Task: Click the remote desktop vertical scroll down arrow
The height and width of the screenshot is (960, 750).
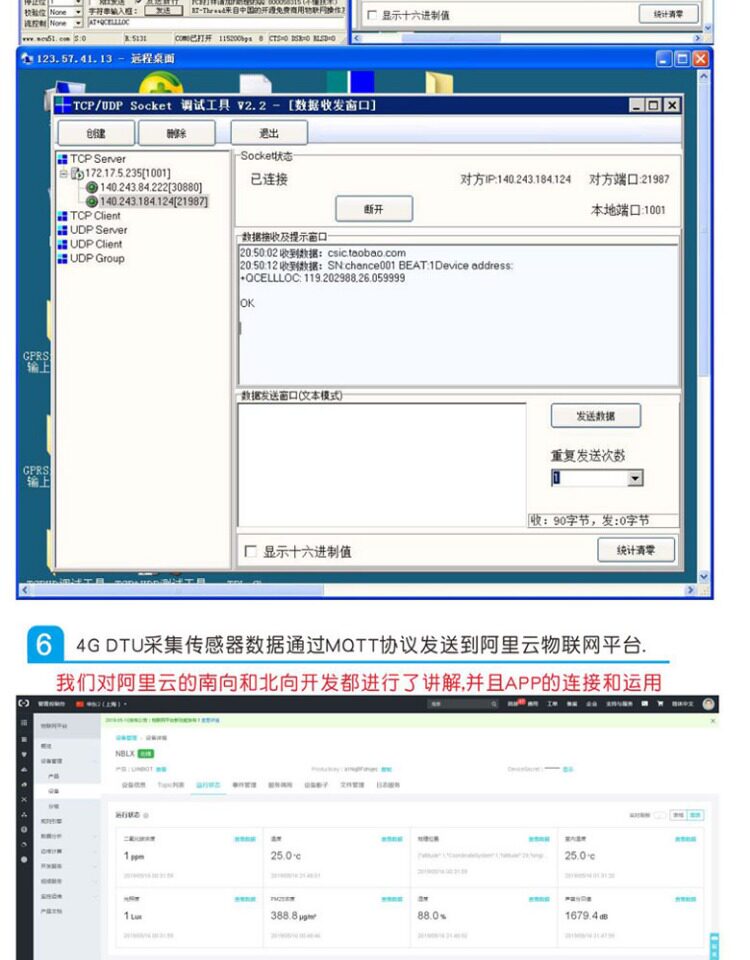Action: 703,577
